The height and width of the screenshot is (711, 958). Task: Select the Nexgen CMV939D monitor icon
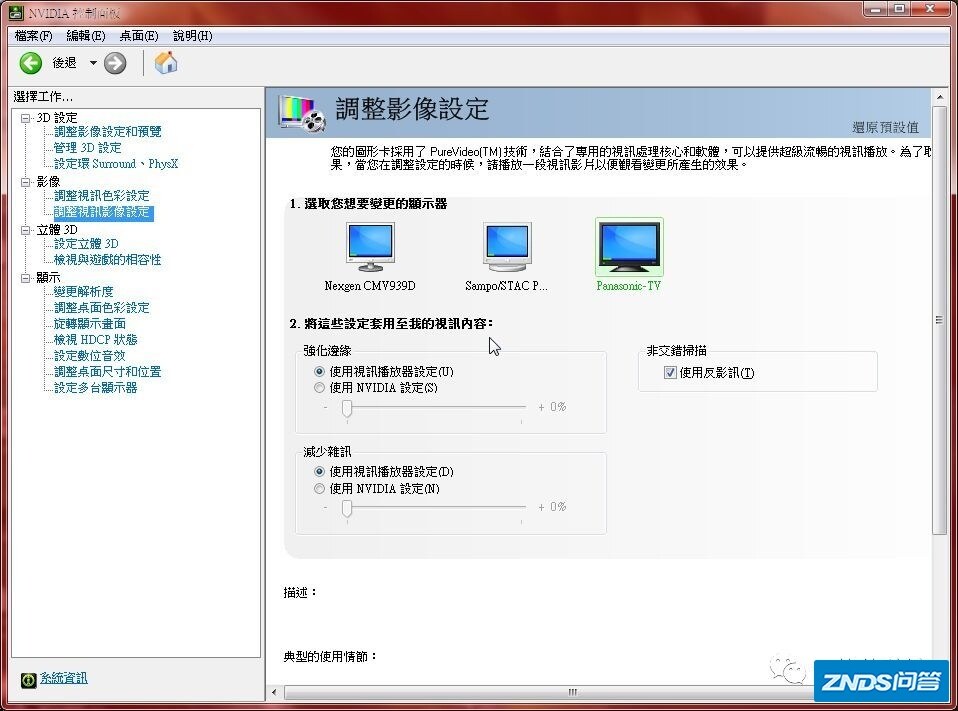click(x=370, y=247)
